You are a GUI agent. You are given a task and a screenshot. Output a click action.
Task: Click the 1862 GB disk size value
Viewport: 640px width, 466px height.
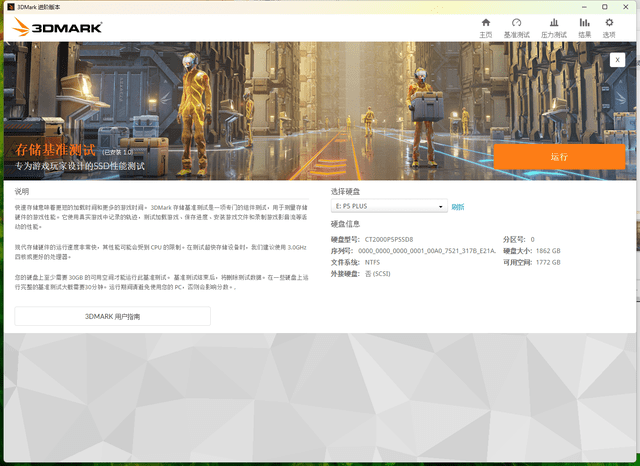(548, 251)
